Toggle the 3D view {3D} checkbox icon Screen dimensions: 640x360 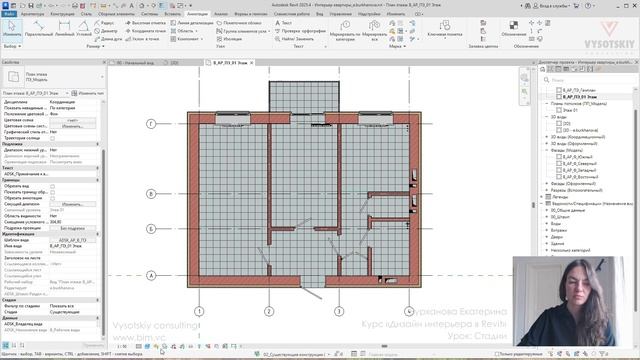[x=559, y=123]
